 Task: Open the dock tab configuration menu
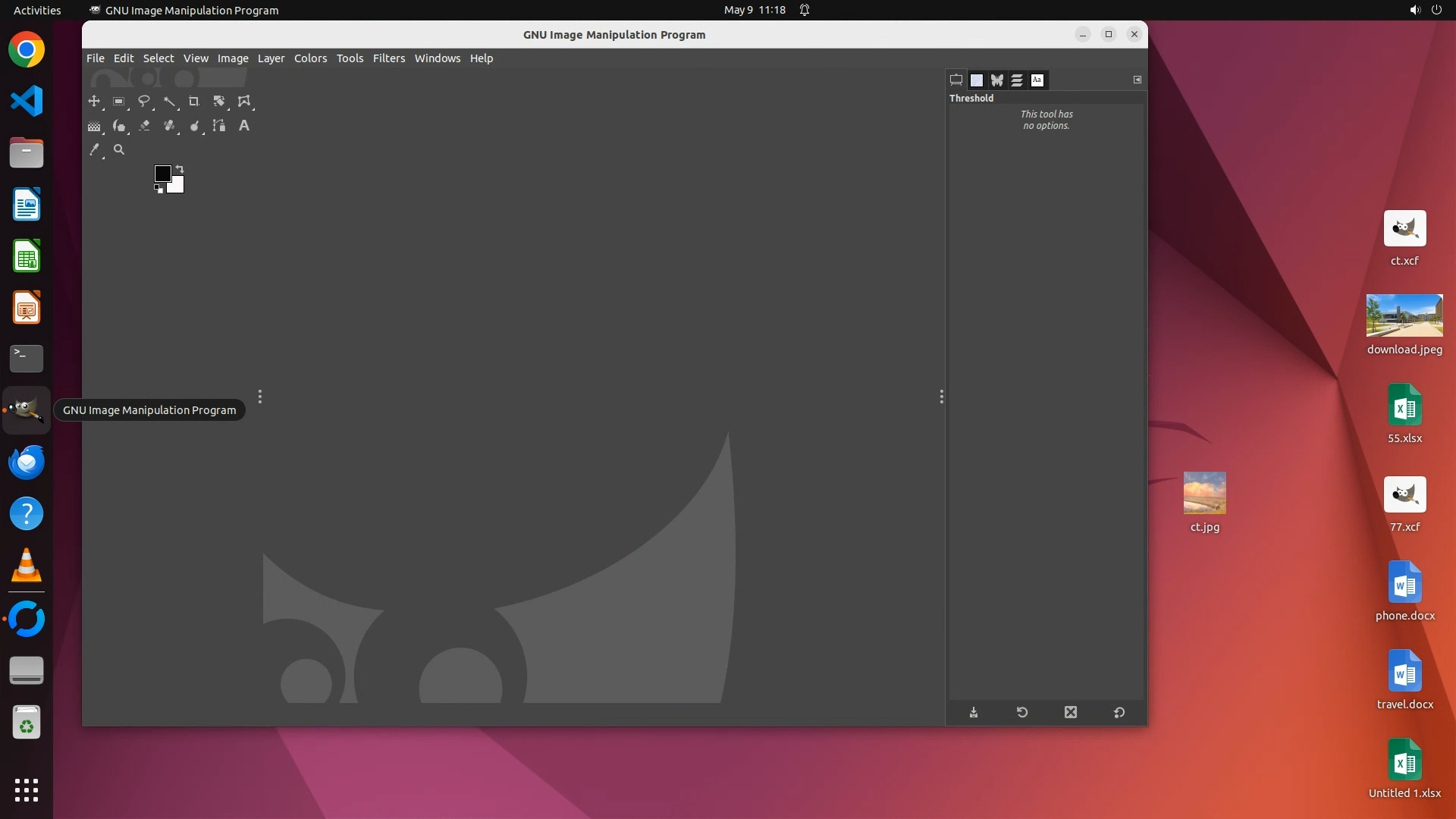[1137, 80]
